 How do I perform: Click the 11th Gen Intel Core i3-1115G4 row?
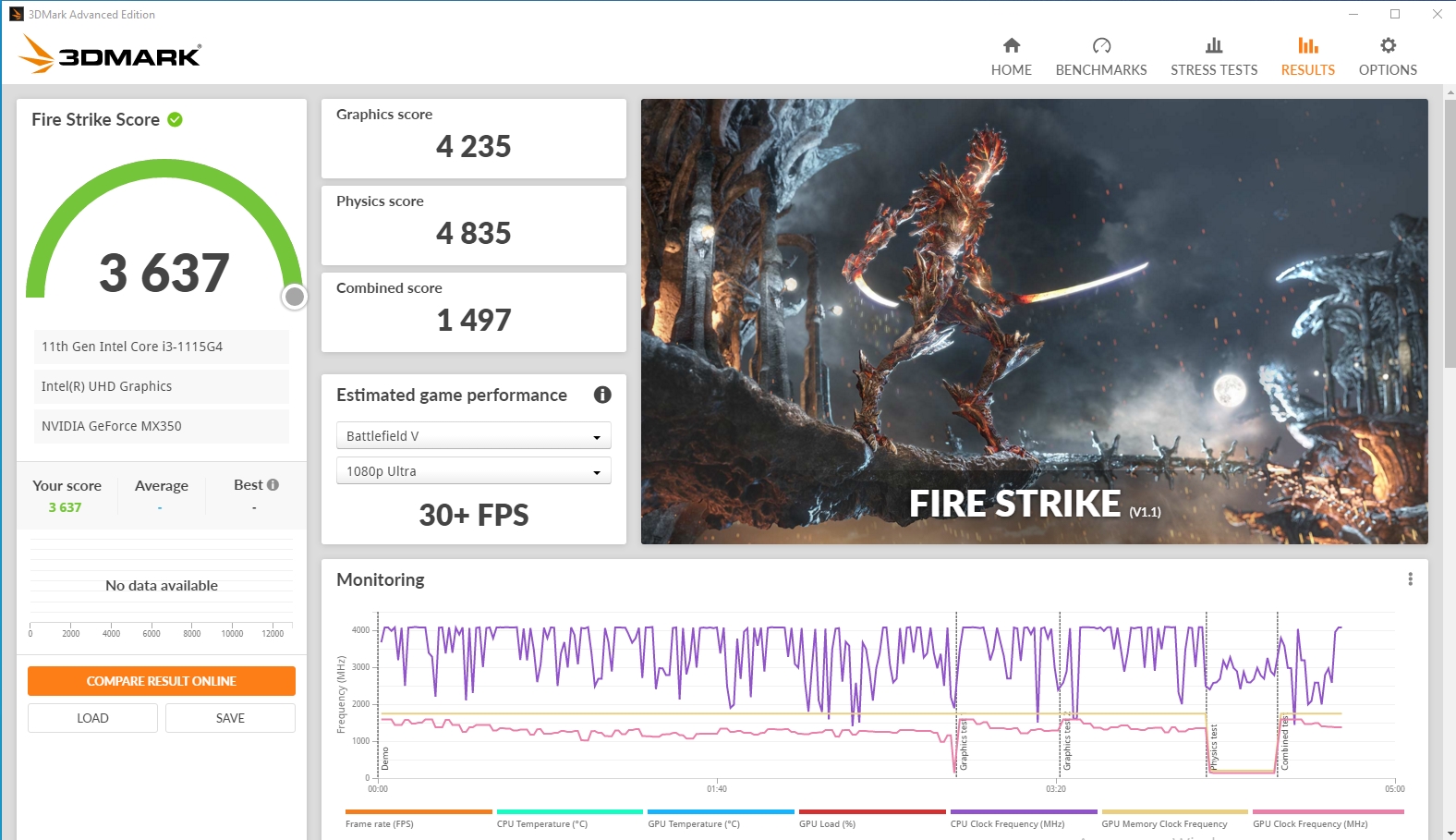[x=162, y=347]
